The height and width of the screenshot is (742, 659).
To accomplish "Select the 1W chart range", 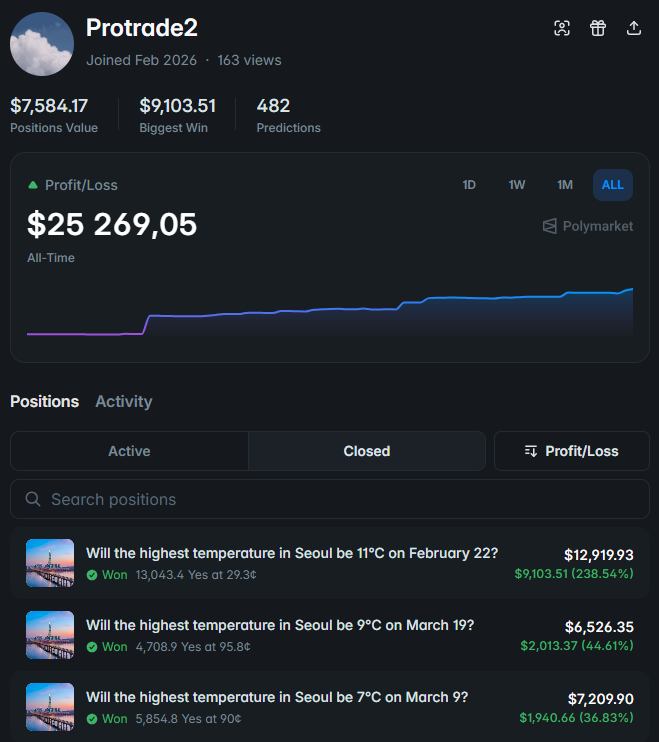I will click(x=517, y=185).
